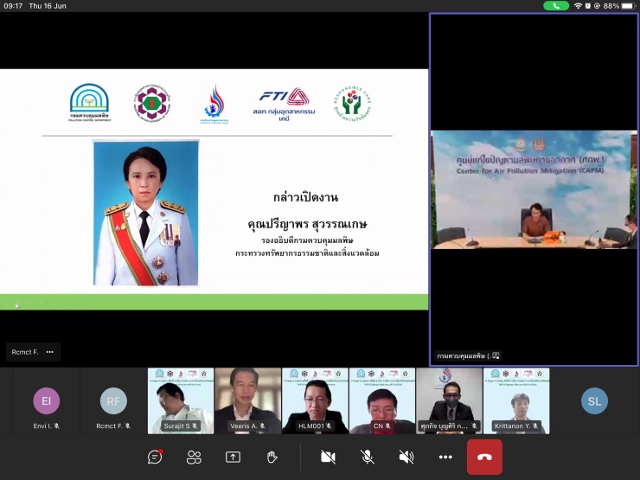Viewport: 640px width, 480px height.
Task: Open the meeting chat icon
Action: (155, 457)
